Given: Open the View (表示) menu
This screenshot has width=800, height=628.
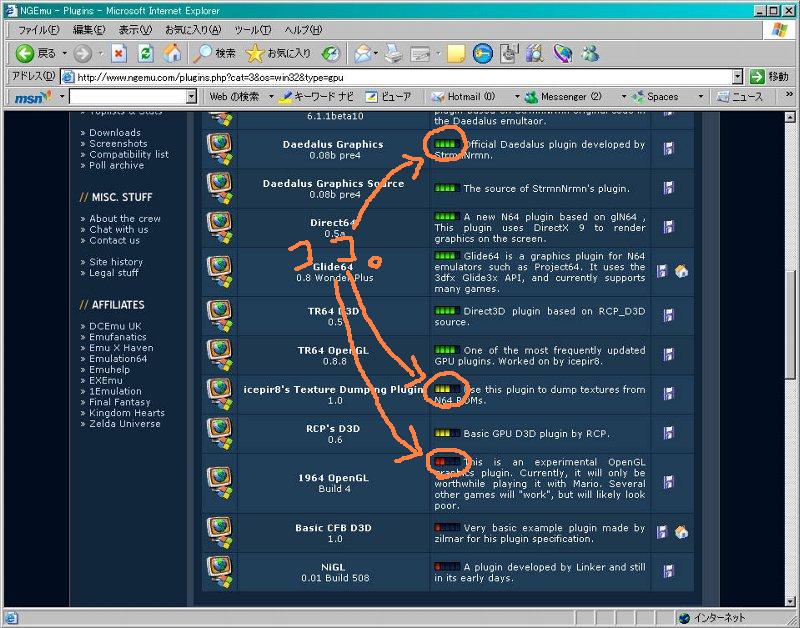Looking at the screenshot, I should (135, 30).
